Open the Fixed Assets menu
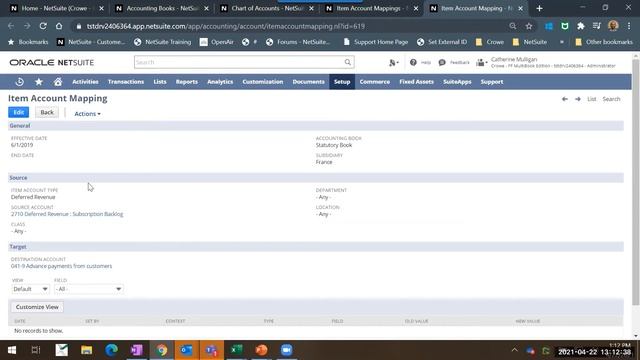The width and height of the screenshot is (640, 360). click(416, 82)
